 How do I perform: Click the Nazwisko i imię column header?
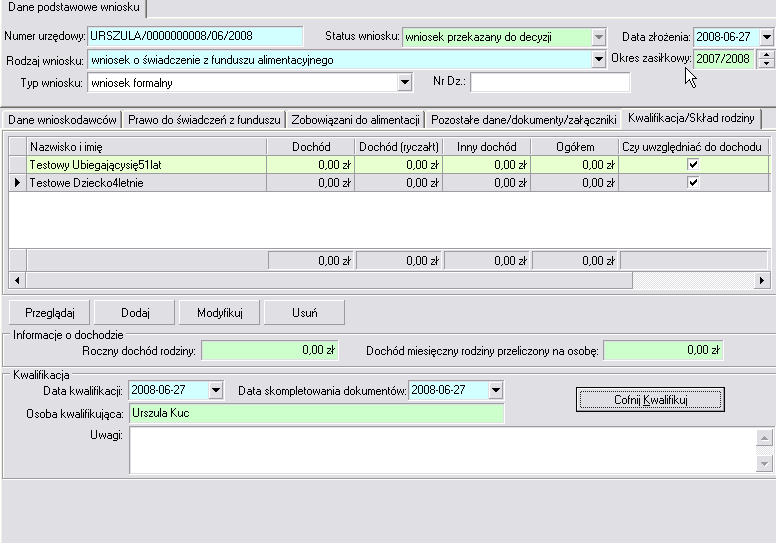[x=146, y=147]
